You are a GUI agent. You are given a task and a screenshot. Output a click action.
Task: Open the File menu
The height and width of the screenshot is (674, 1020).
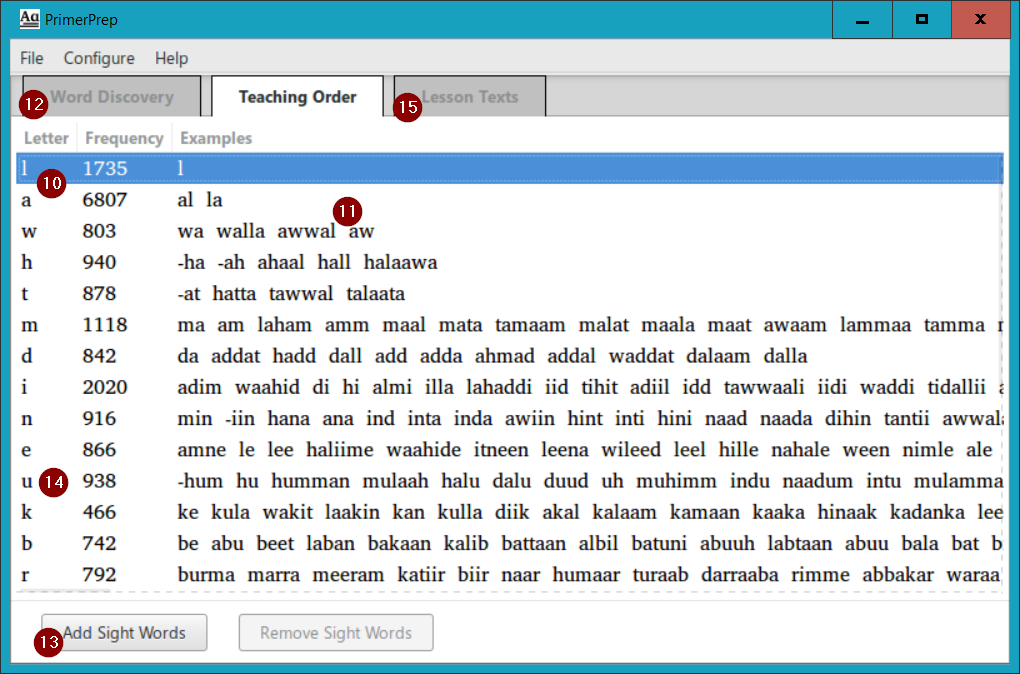pos(31,58)
